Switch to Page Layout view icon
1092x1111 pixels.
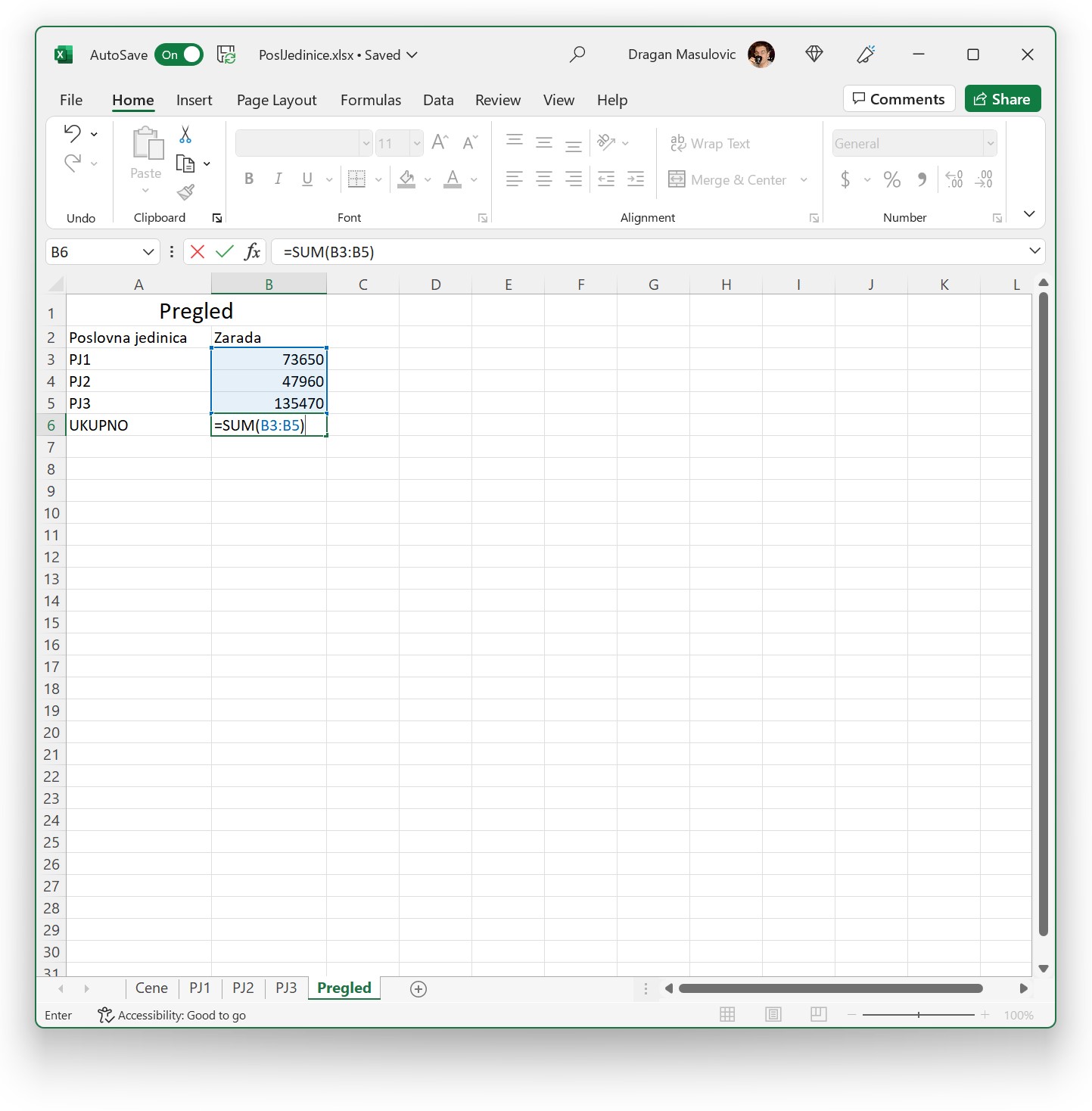[x=773, y=1014]
